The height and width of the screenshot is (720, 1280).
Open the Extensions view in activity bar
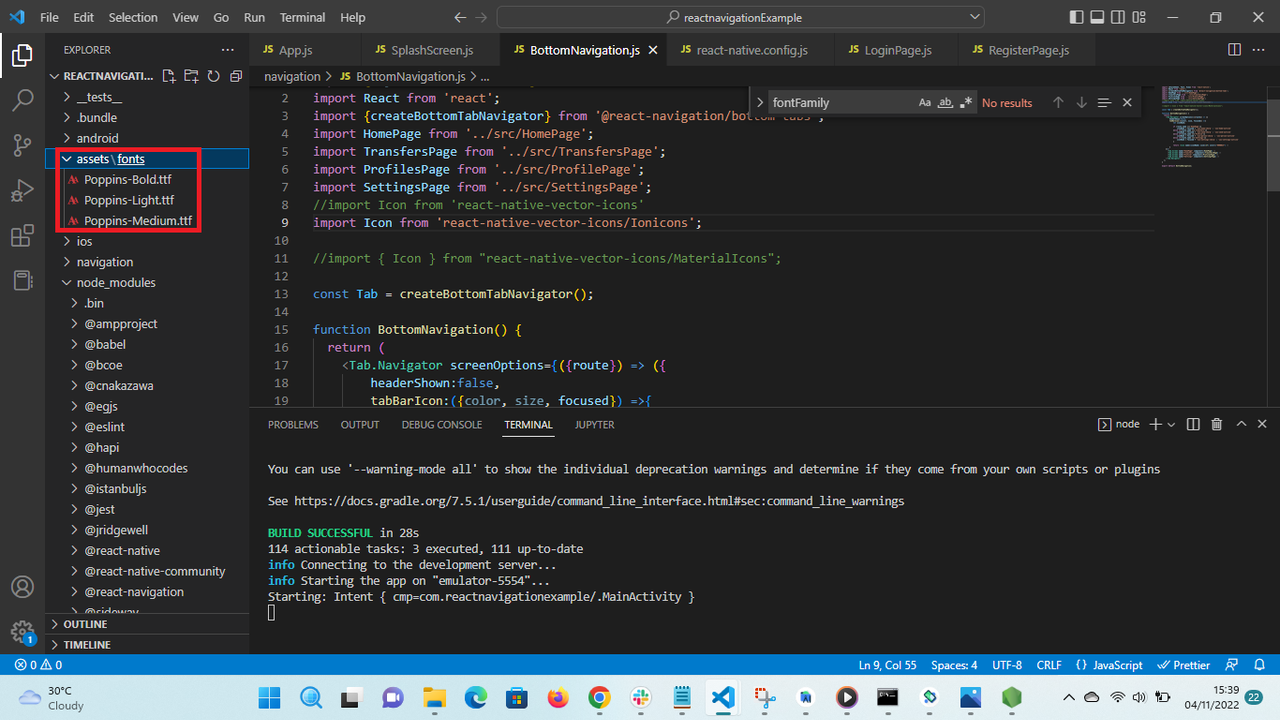click(x=22, y=236)
